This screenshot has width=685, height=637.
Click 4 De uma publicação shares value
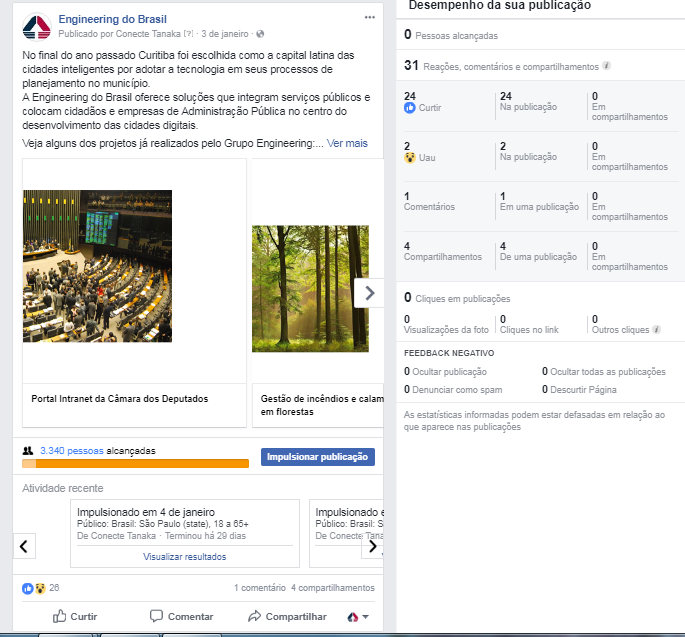tap(538, 252)
